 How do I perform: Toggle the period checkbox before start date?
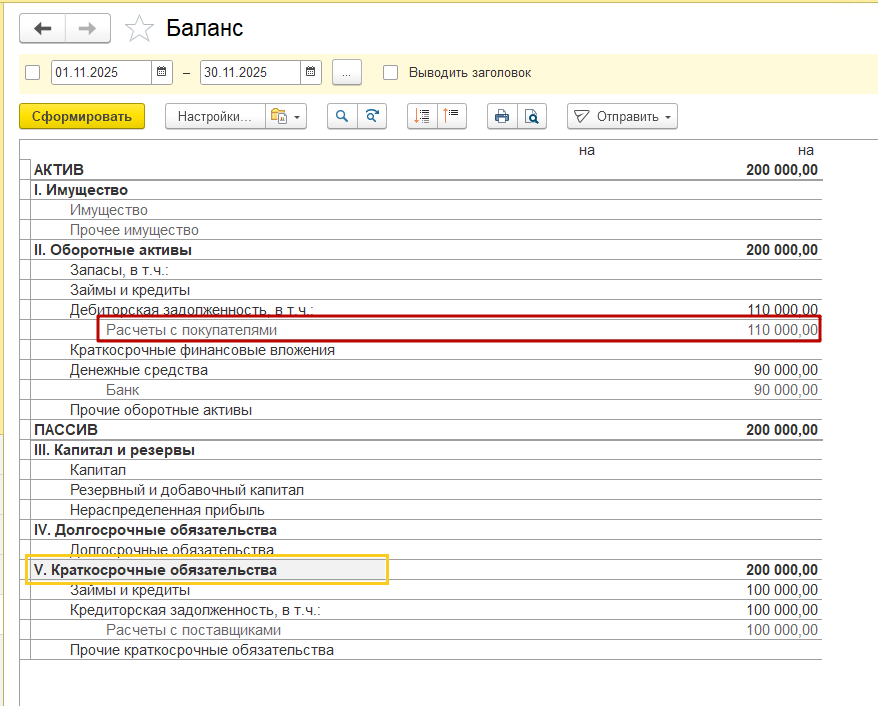tap(32, 72)
